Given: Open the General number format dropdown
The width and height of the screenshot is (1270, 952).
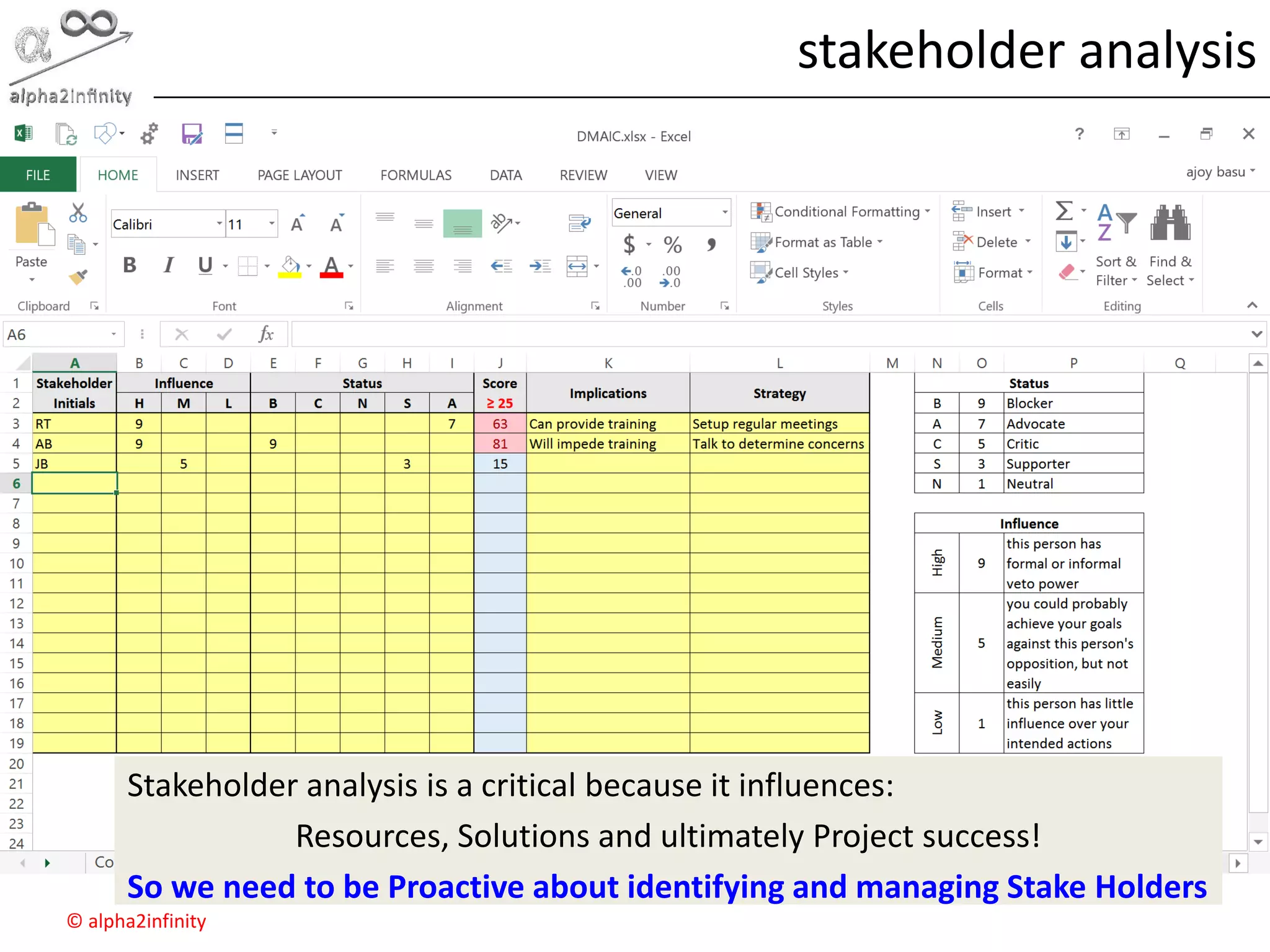Looking at the screenshot, I should click(x=724, y=213).
